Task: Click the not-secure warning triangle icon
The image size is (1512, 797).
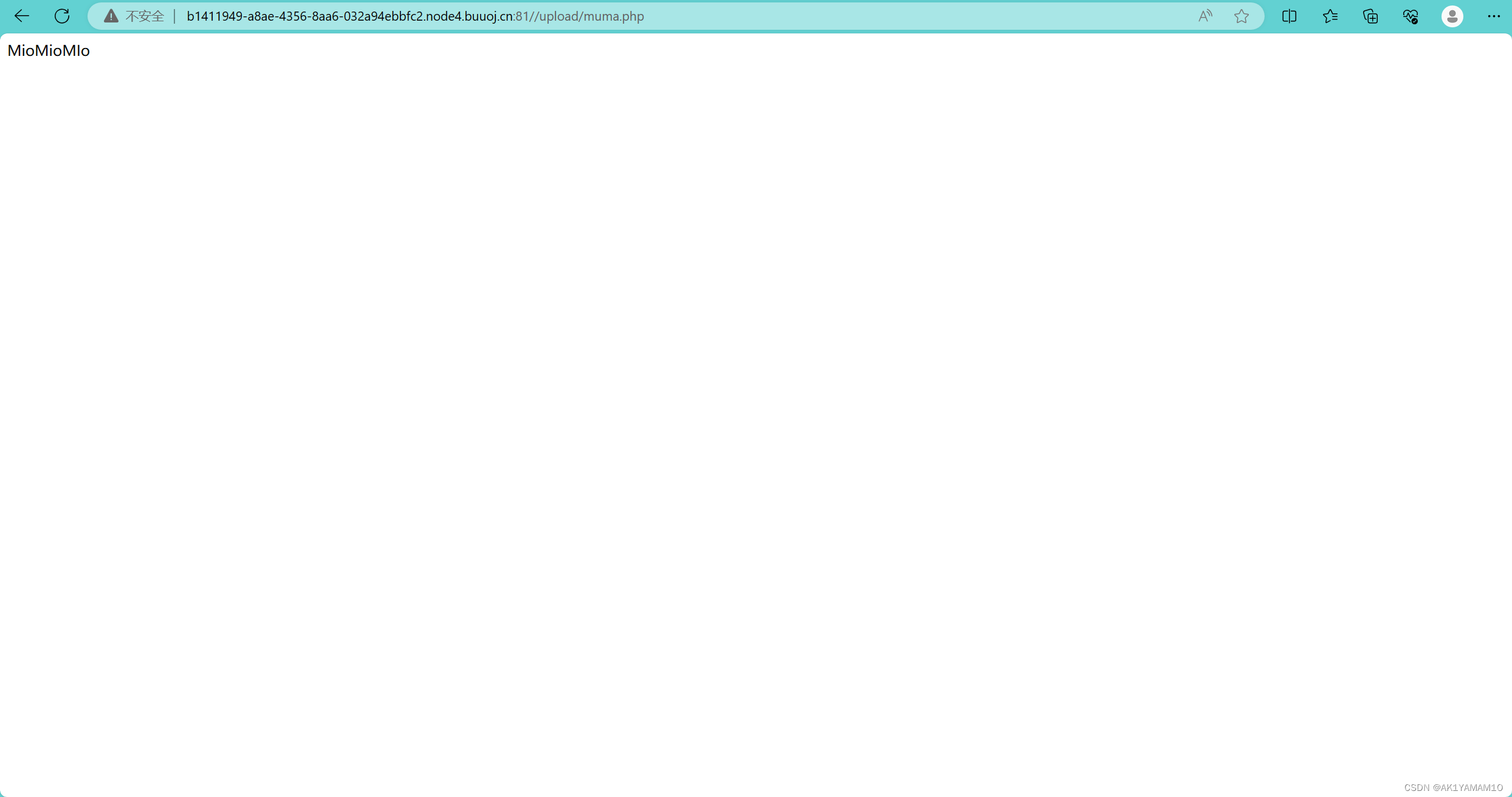Action: tap(111, 16)
